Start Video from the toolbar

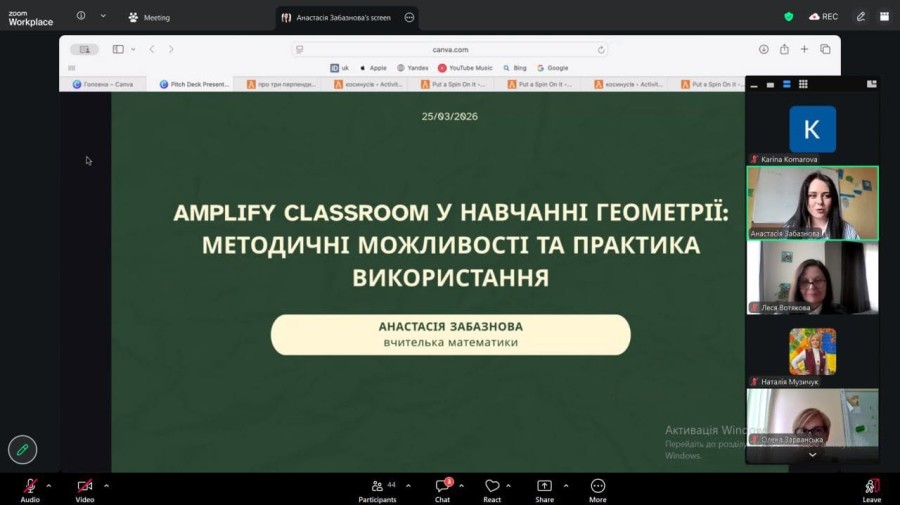tap(85, 491)
